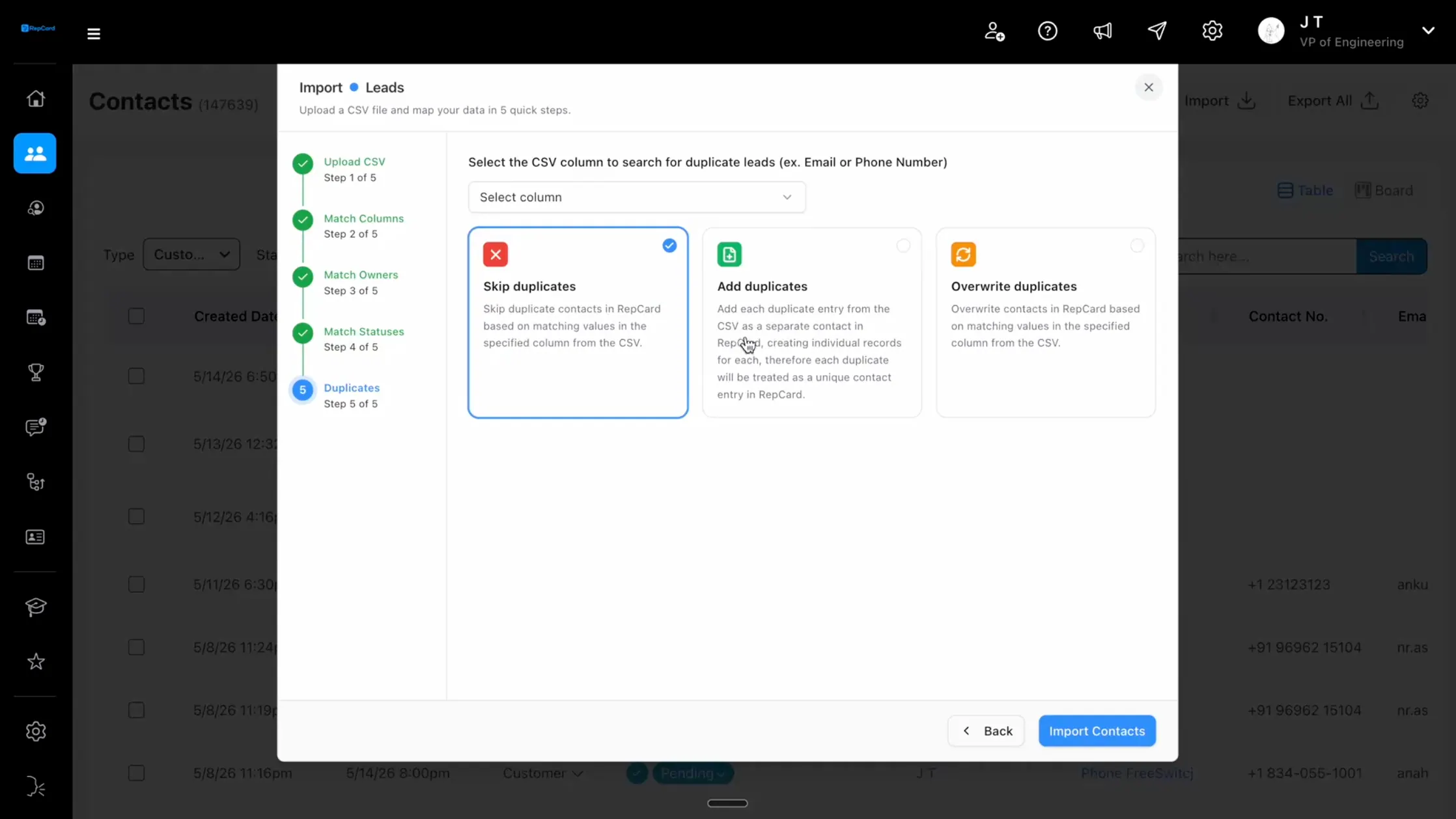Sort by the Contact No. column
The width and height of the screenshot is (1456, 819).
click(x=1287, y=316)
